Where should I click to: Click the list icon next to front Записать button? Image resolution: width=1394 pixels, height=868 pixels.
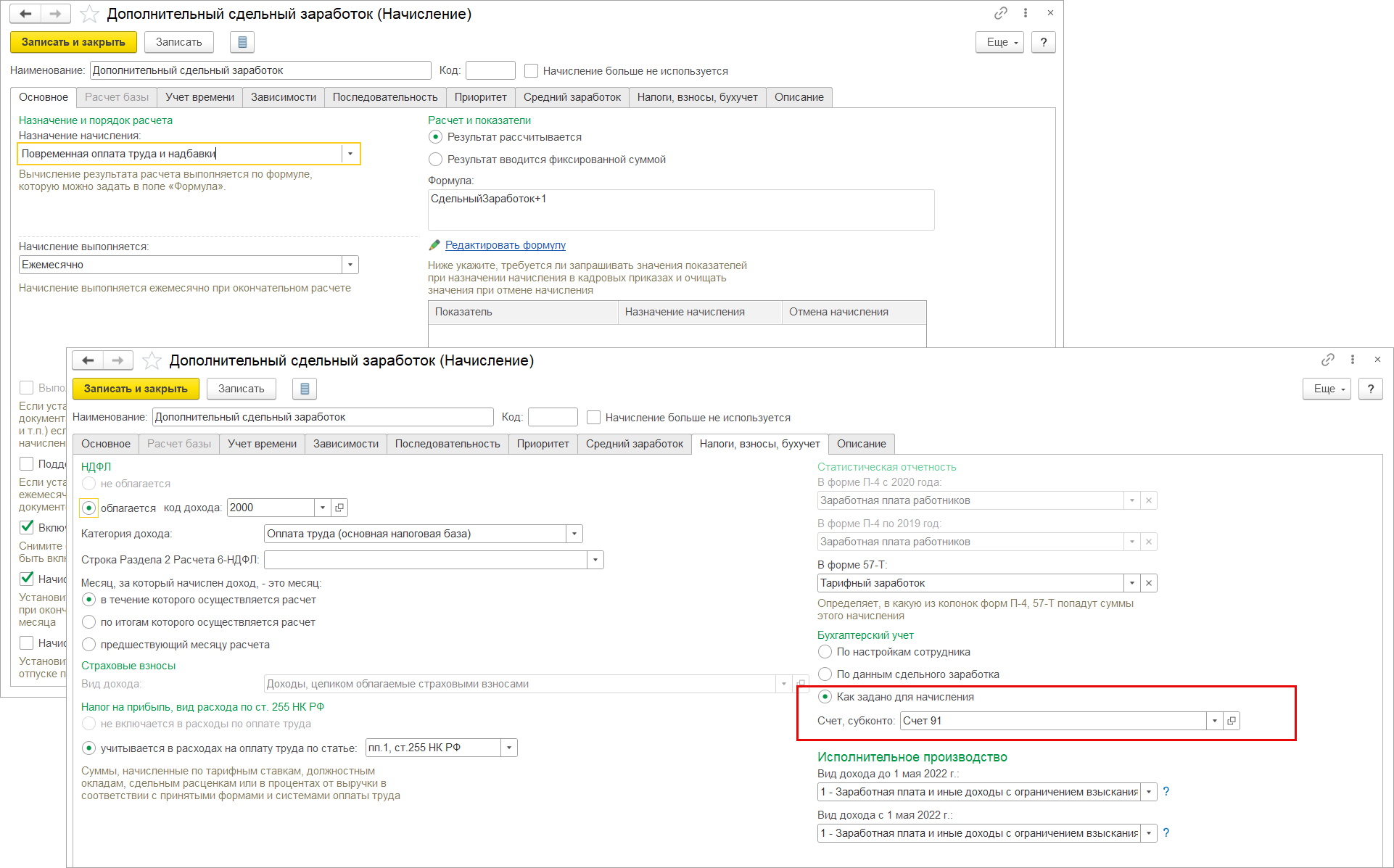304,389
